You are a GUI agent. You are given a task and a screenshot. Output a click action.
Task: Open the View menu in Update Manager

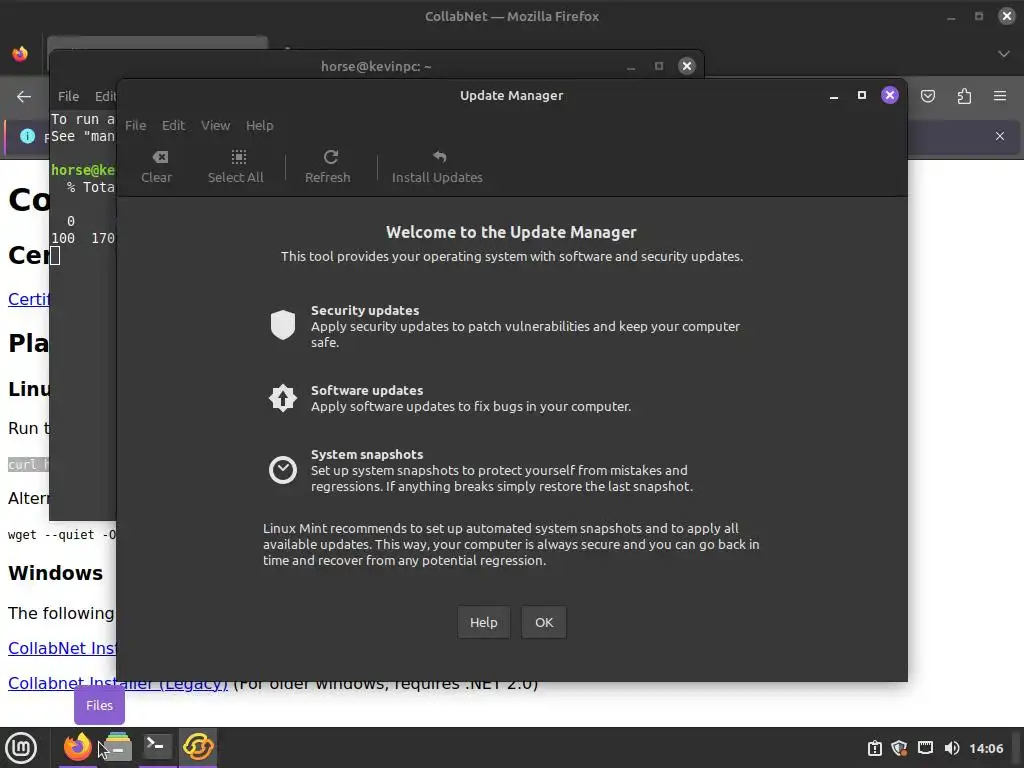[x=216, y=125]
